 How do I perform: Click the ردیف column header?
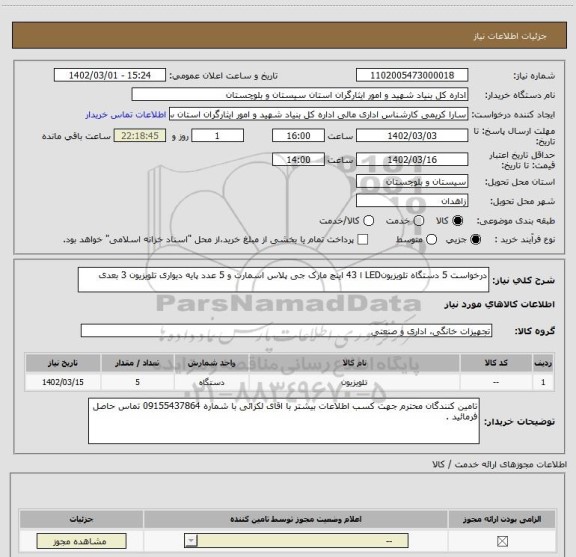point(543,363)
